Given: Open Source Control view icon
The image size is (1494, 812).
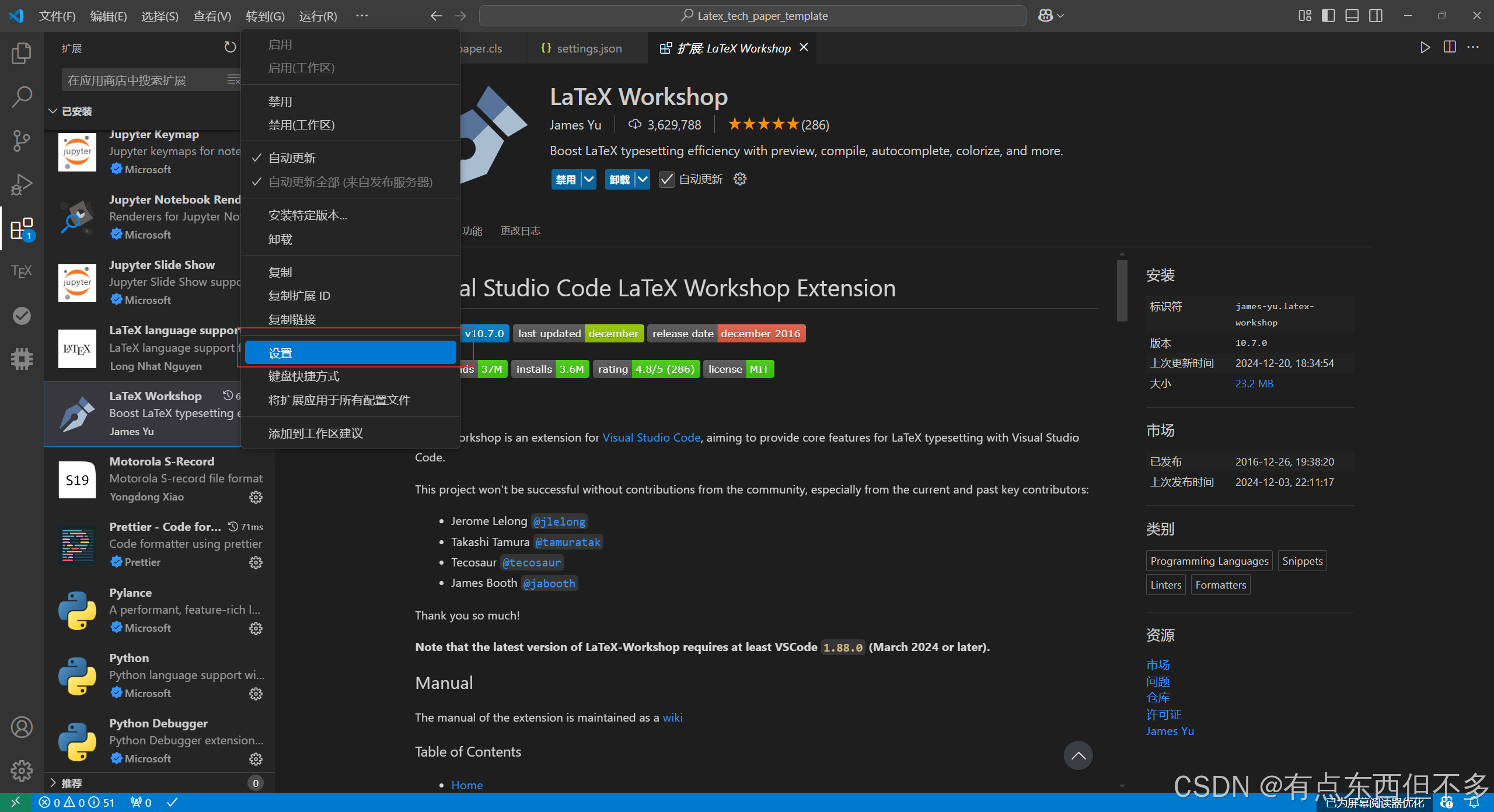Looking at the screenshot, I should click(22, 141).
